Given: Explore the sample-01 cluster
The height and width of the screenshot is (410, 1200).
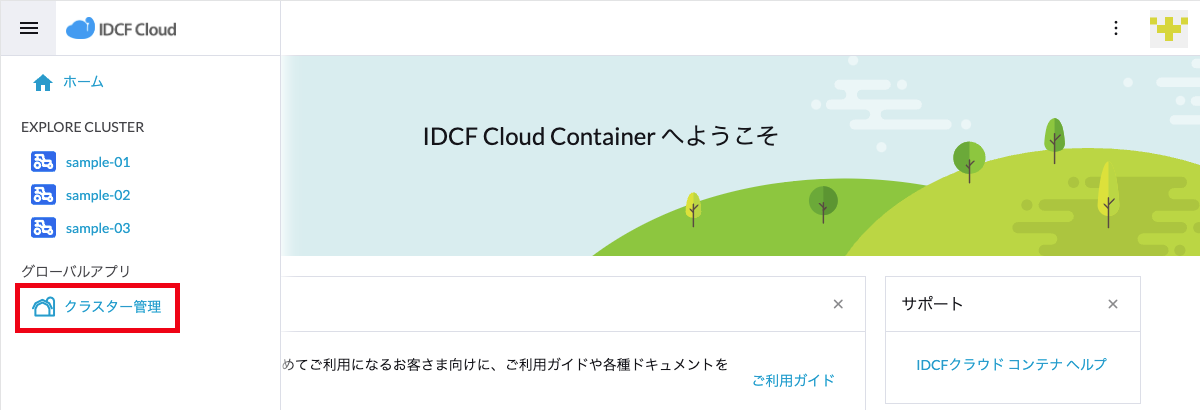Looking at the screenshot, I should point(98,161).
